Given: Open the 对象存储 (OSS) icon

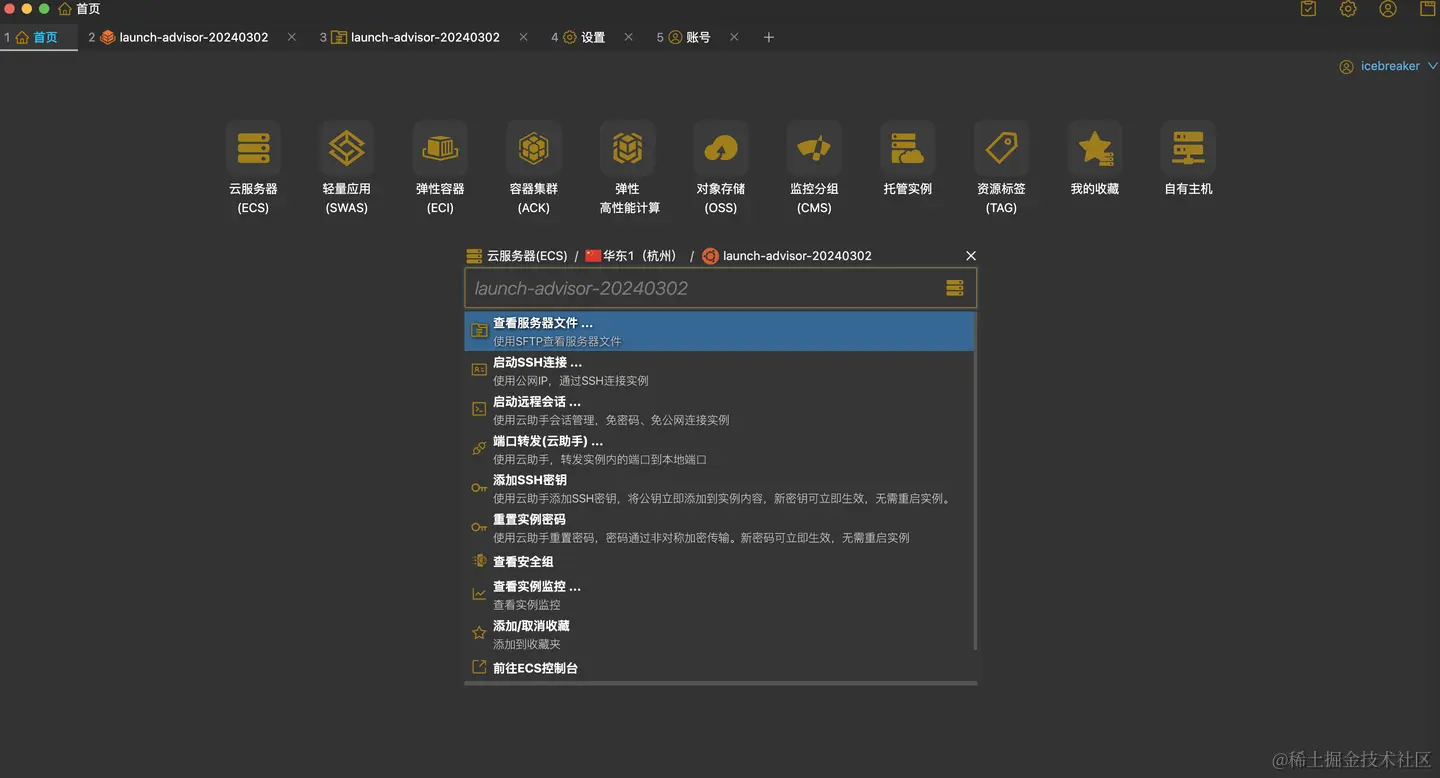Looking at the screenshot, I should click(721, 148).
